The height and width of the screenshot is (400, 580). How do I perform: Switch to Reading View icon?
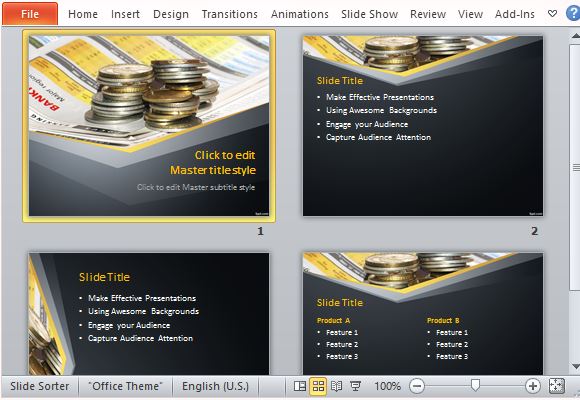click(x=336, y=386)
